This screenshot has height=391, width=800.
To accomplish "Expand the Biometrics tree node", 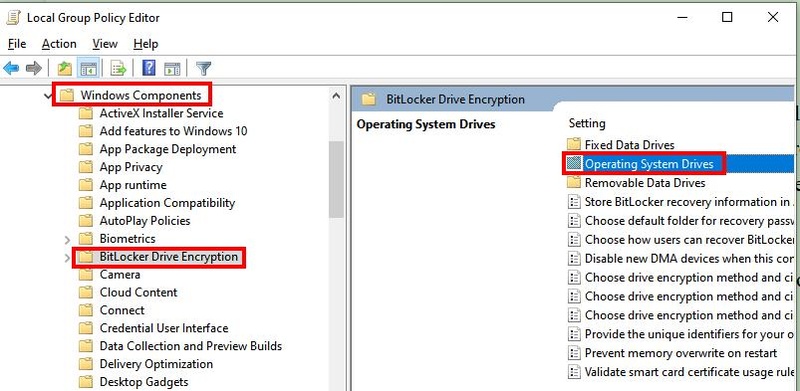I will coord(67,239).
